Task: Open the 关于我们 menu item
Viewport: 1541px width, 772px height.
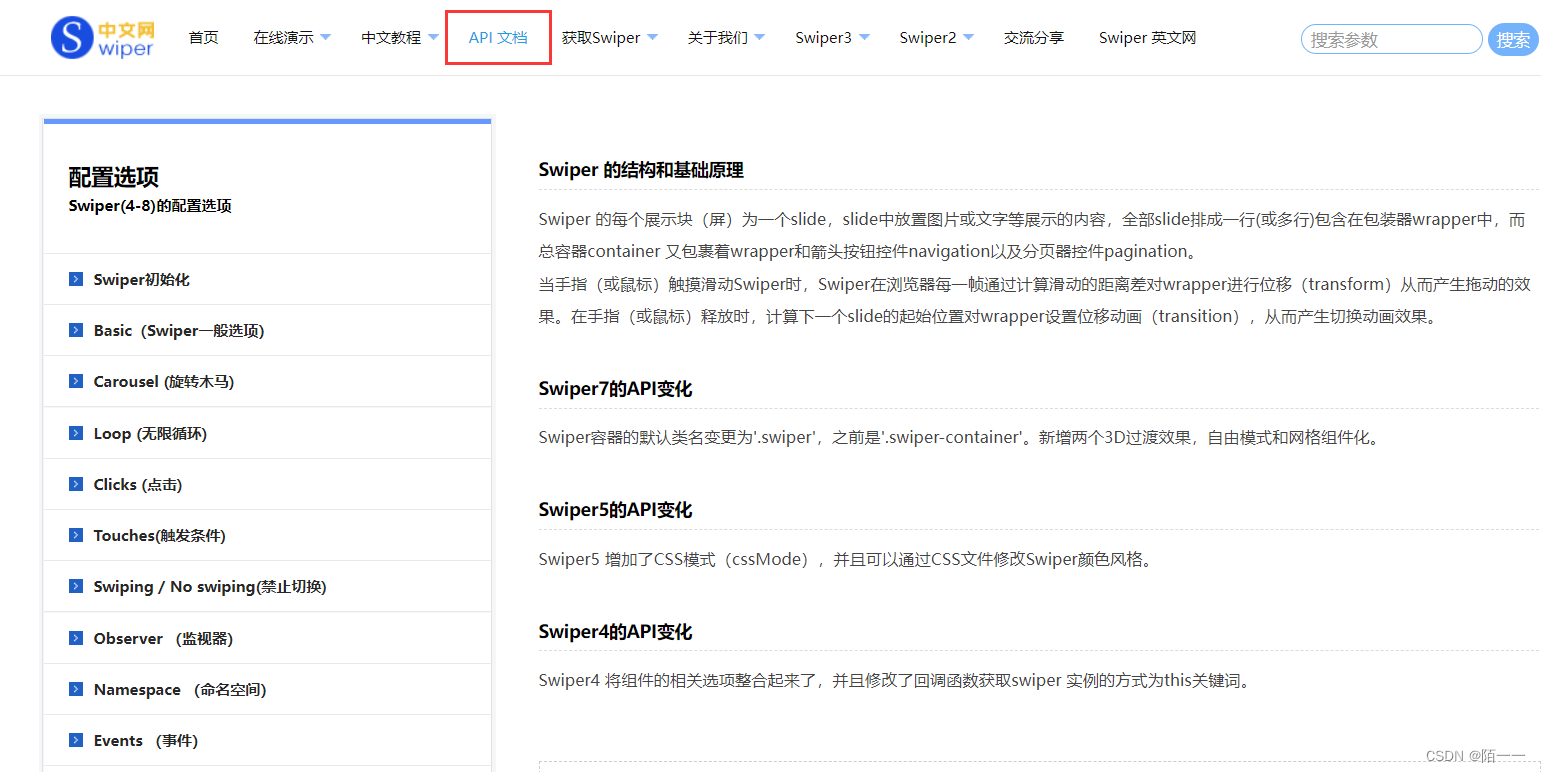Action: pos(717,38)
